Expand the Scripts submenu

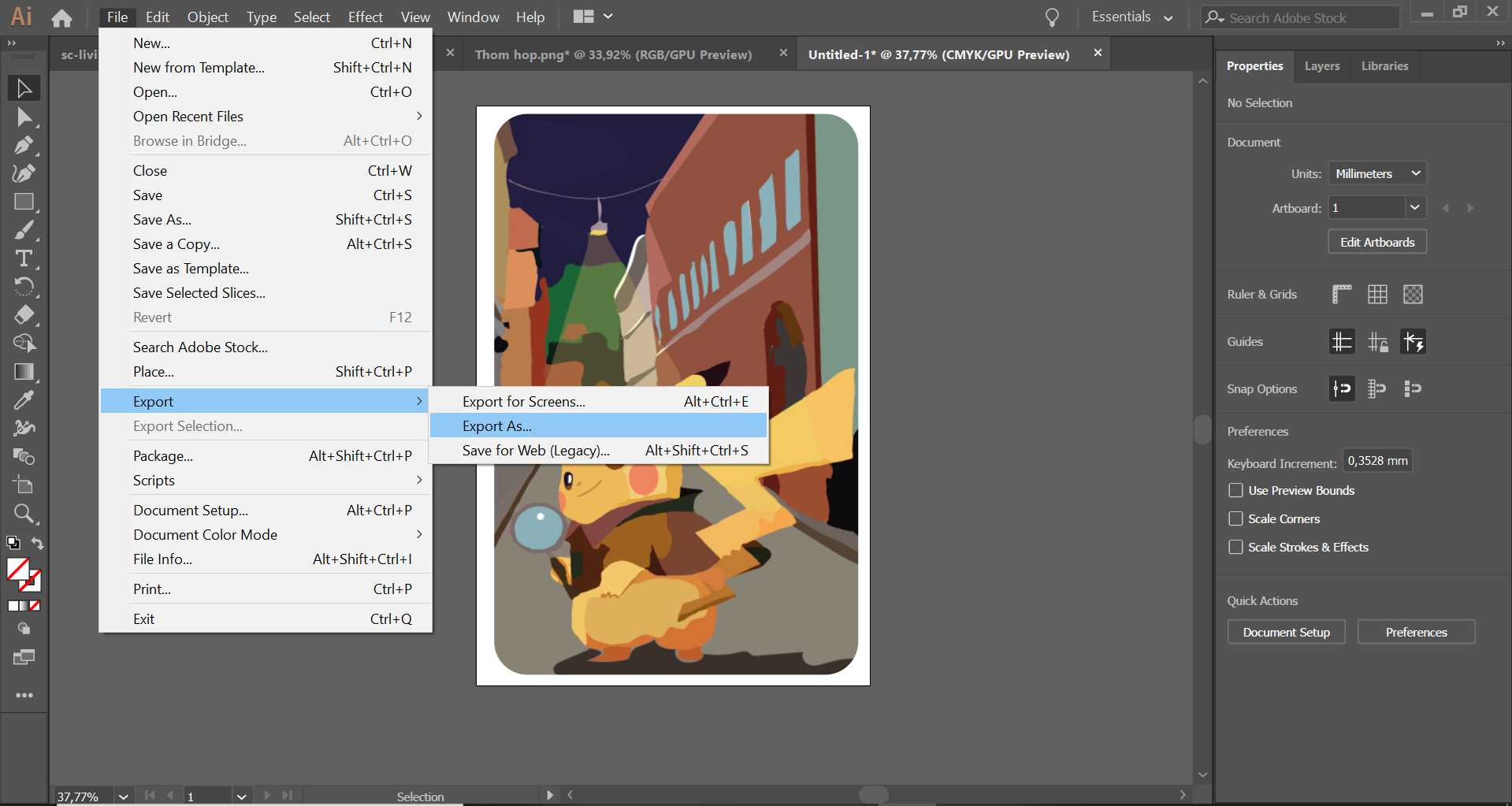click(266, 481)
